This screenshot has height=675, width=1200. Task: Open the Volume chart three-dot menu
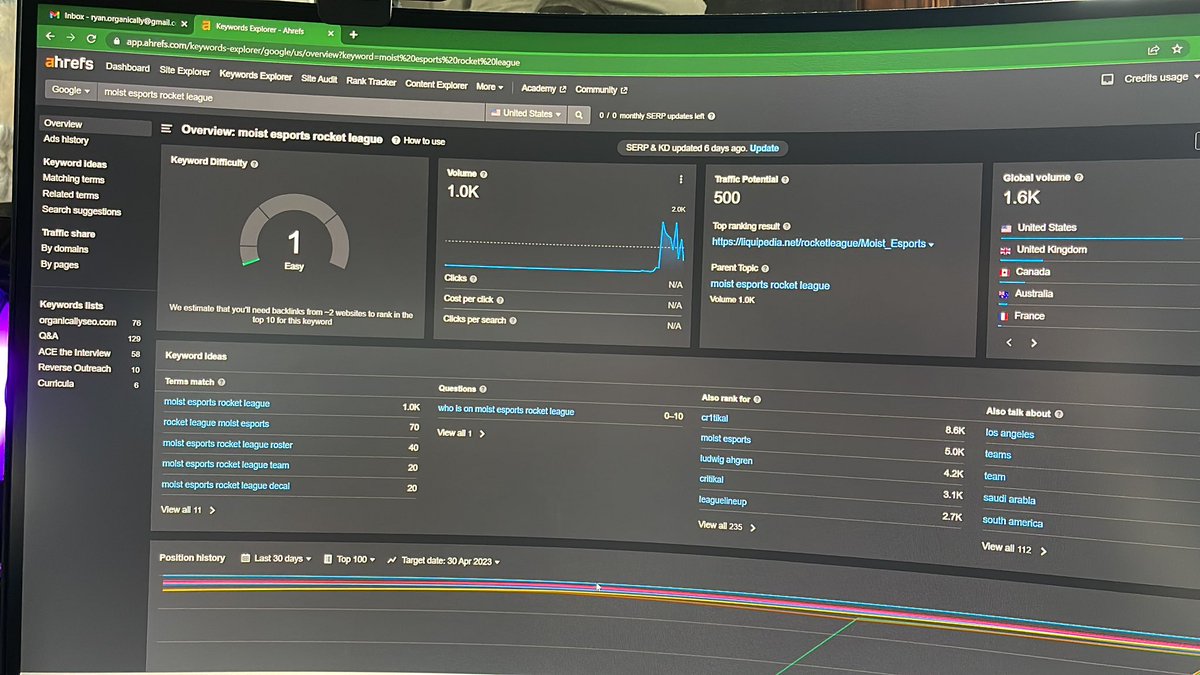(680, 179)
